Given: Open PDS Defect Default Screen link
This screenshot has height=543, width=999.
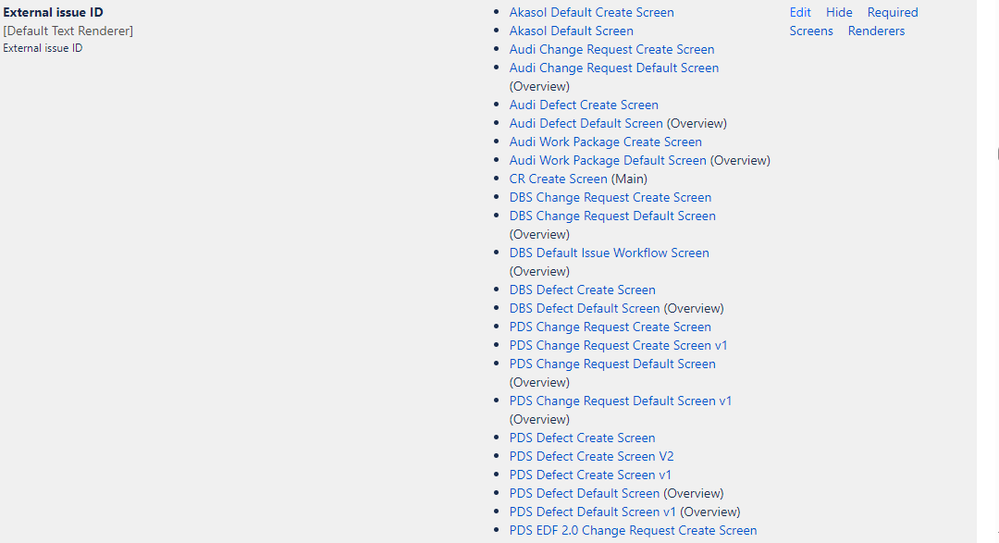Looking at the screenshot, I should tap(584, 493).
